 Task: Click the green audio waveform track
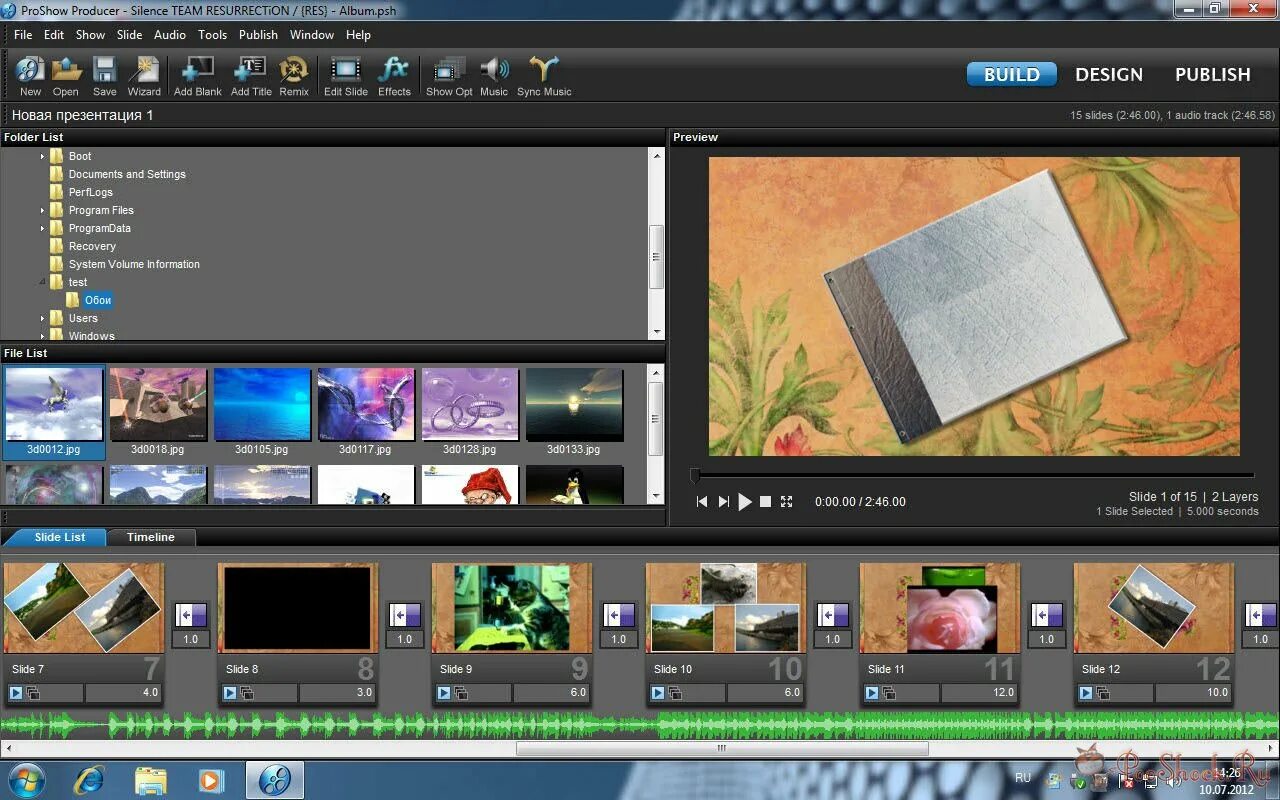[x=640, y=725]
